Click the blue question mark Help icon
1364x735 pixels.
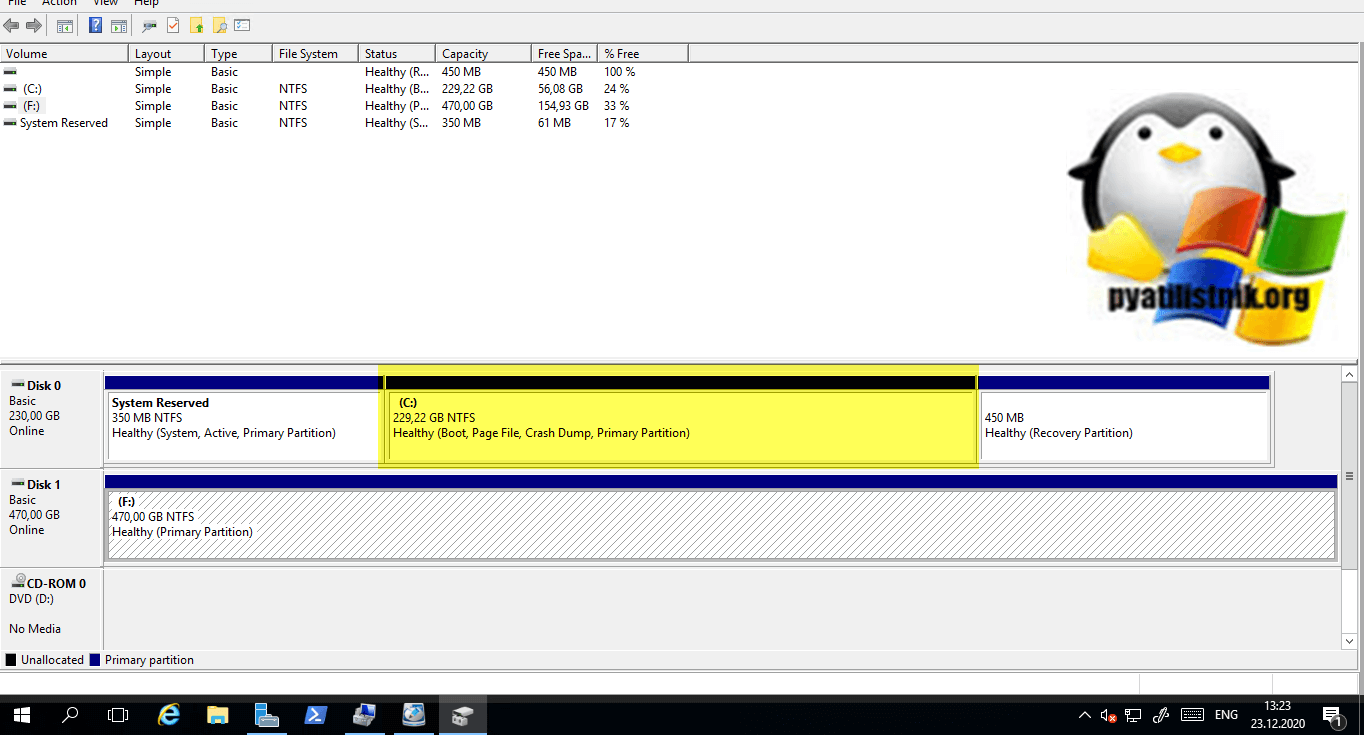click(96, 25)
